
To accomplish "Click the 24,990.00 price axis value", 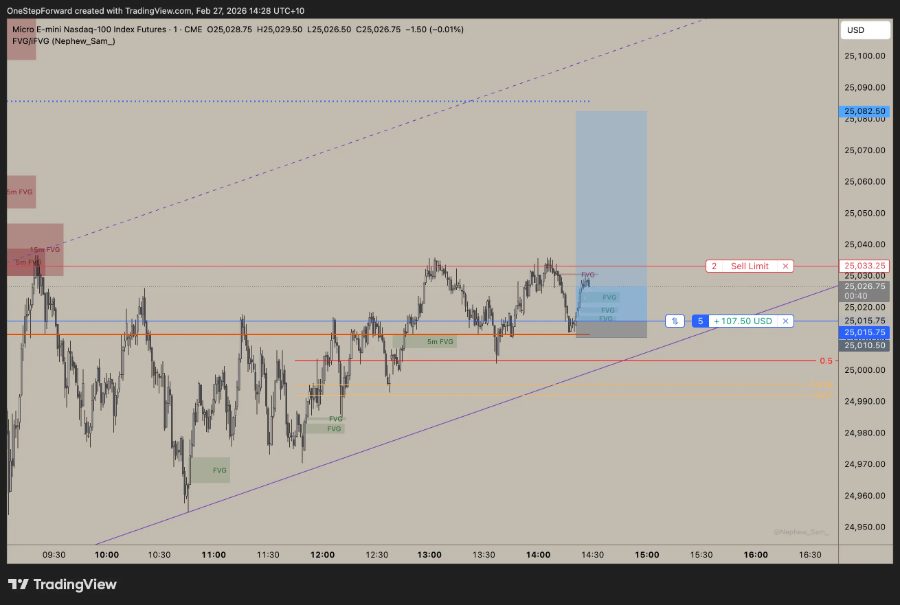I will (865, 401).
